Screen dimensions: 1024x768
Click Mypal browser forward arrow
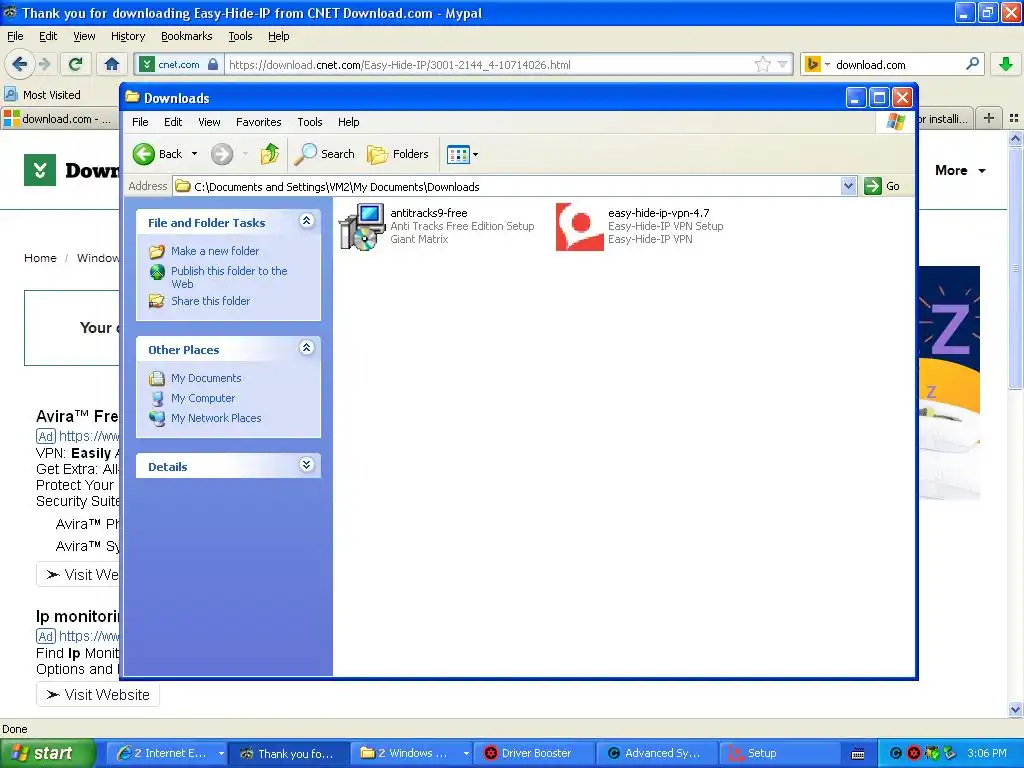pyautogui.click(x=44, y=64)
